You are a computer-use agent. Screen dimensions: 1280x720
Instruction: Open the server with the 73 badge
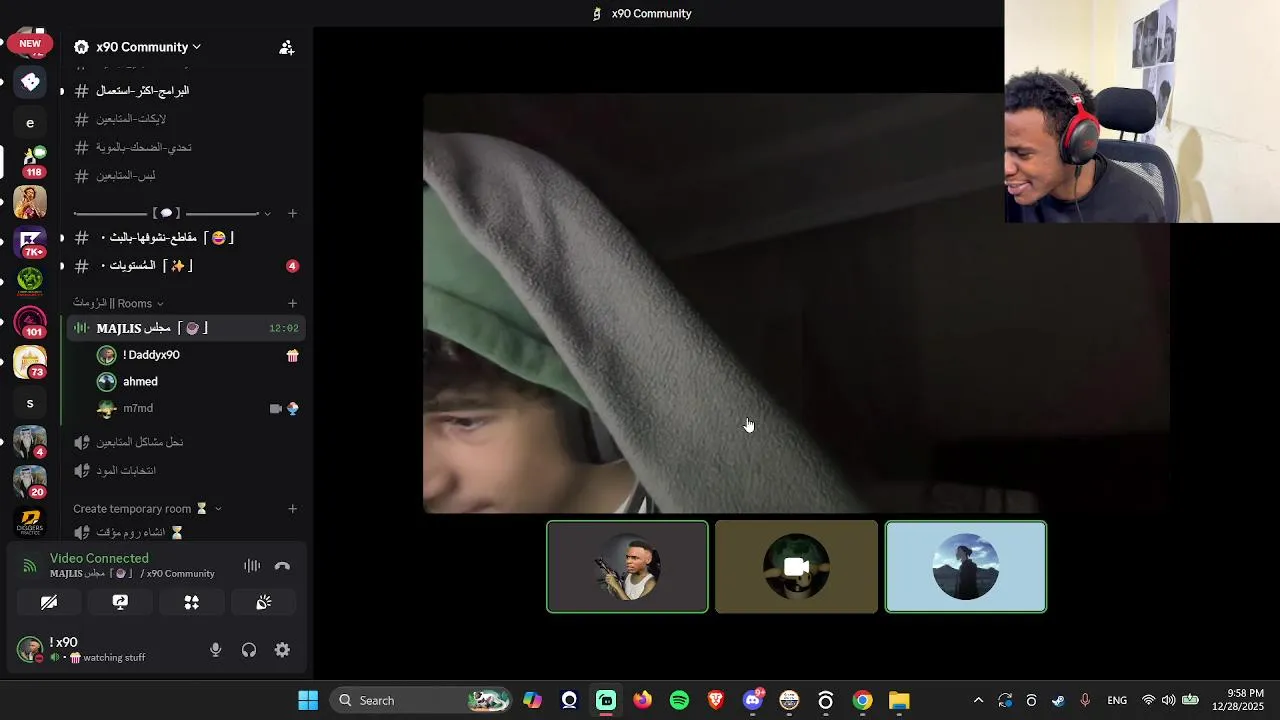point(30,362)
